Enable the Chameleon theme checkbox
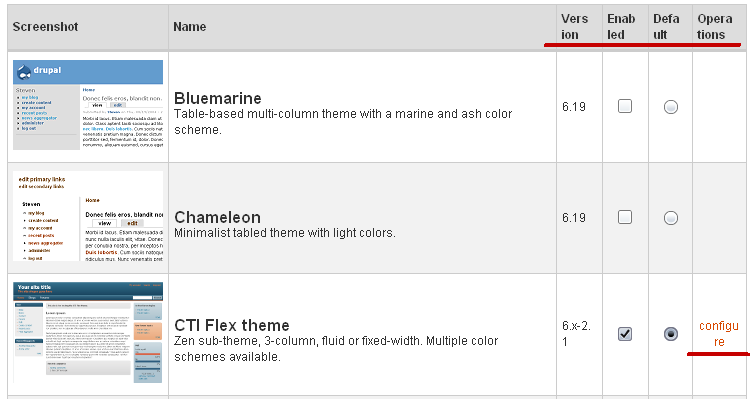This screenshot has height=399, width=753. 624,217
